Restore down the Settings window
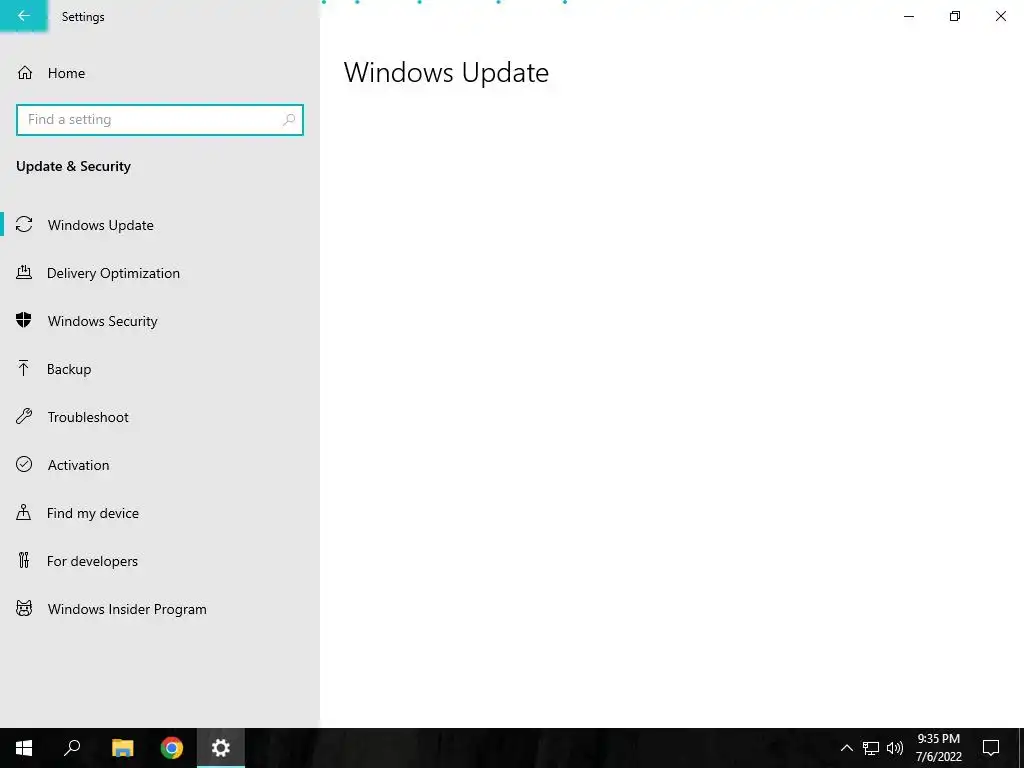1024x768 pixels. coord(955,16)
